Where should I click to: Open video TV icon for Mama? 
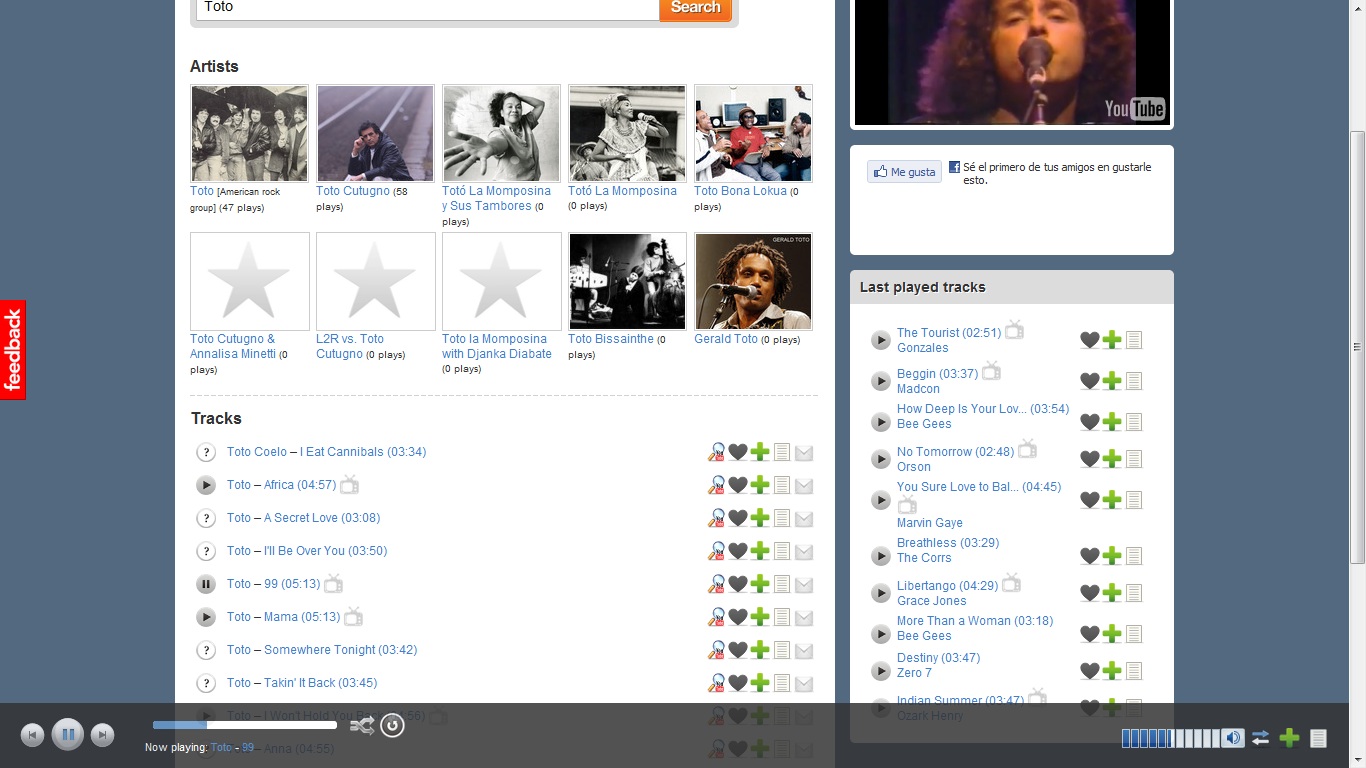point(353,616)
